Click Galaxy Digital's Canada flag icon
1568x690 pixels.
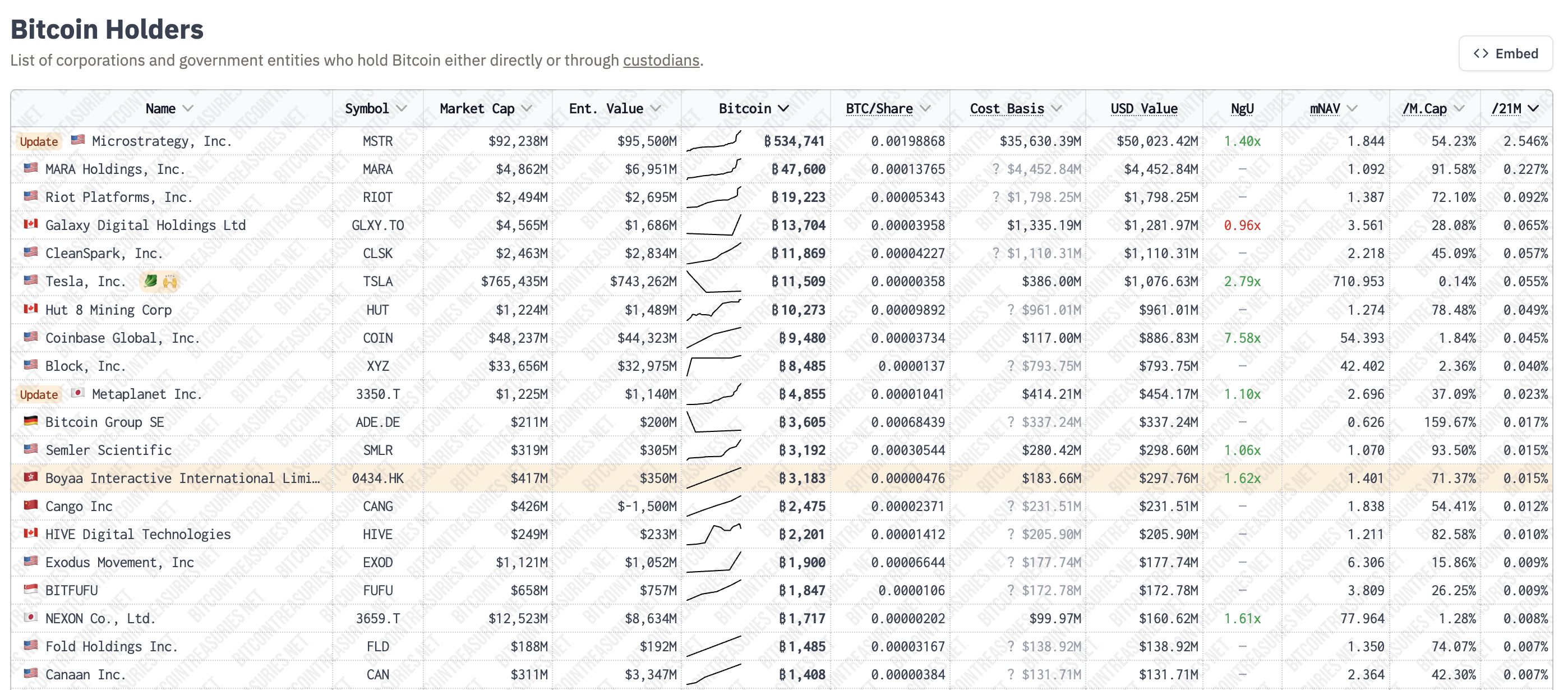point(30,224)
